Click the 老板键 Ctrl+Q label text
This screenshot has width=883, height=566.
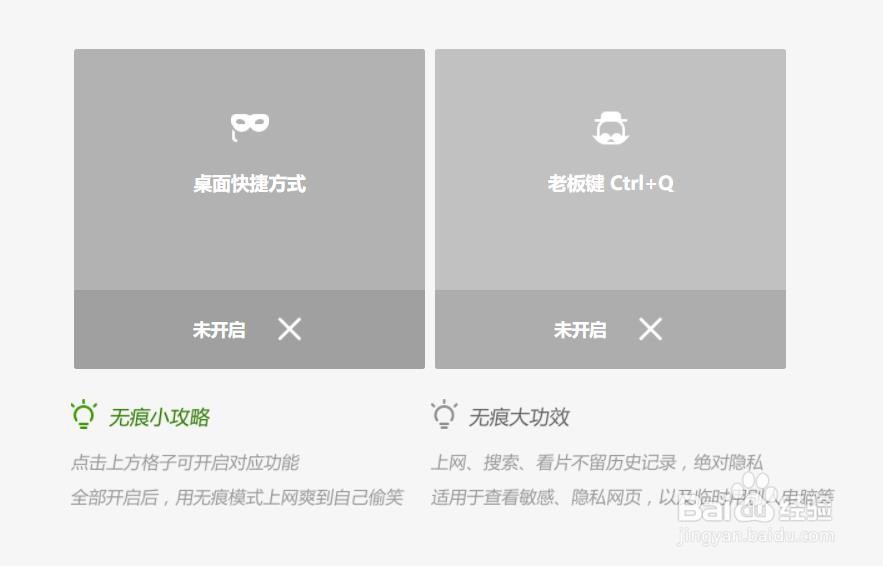[x=610, y=183]
